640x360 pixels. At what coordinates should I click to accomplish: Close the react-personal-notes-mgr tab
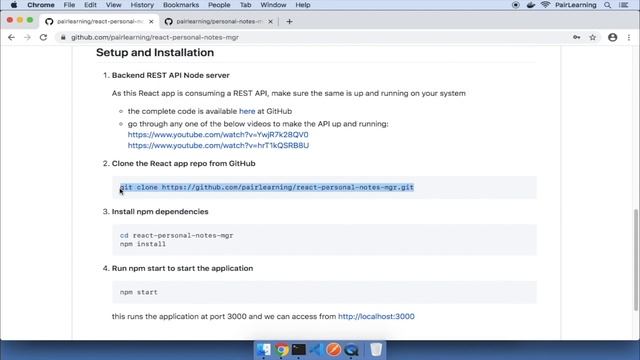(151, 21)
